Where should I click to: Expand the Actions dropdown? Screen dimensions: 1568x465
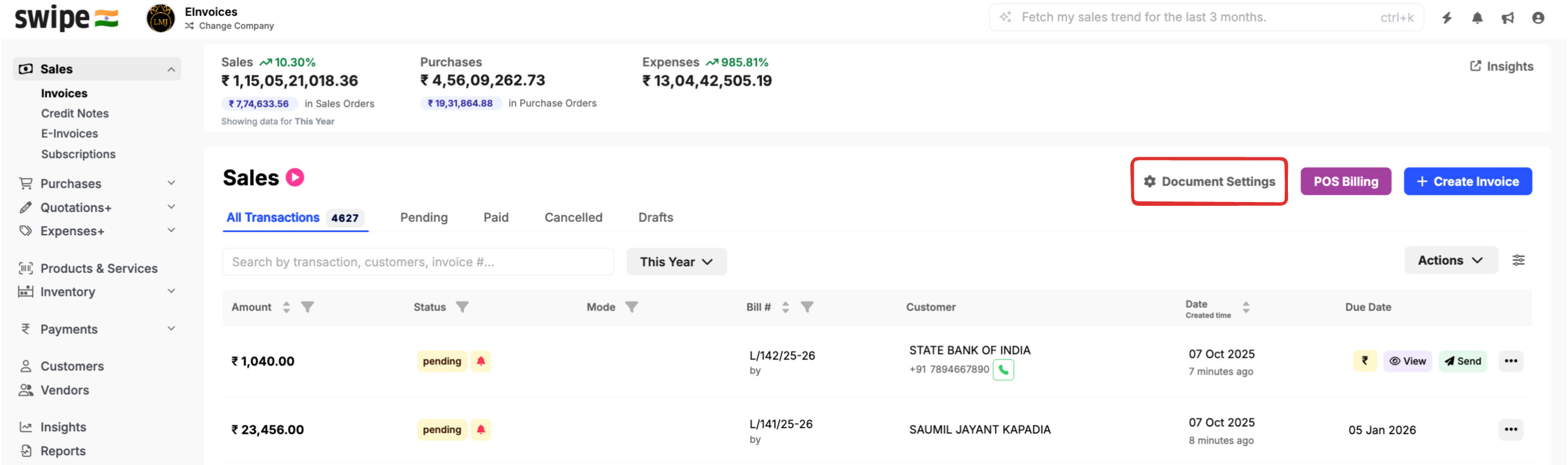click(1450, 260)
